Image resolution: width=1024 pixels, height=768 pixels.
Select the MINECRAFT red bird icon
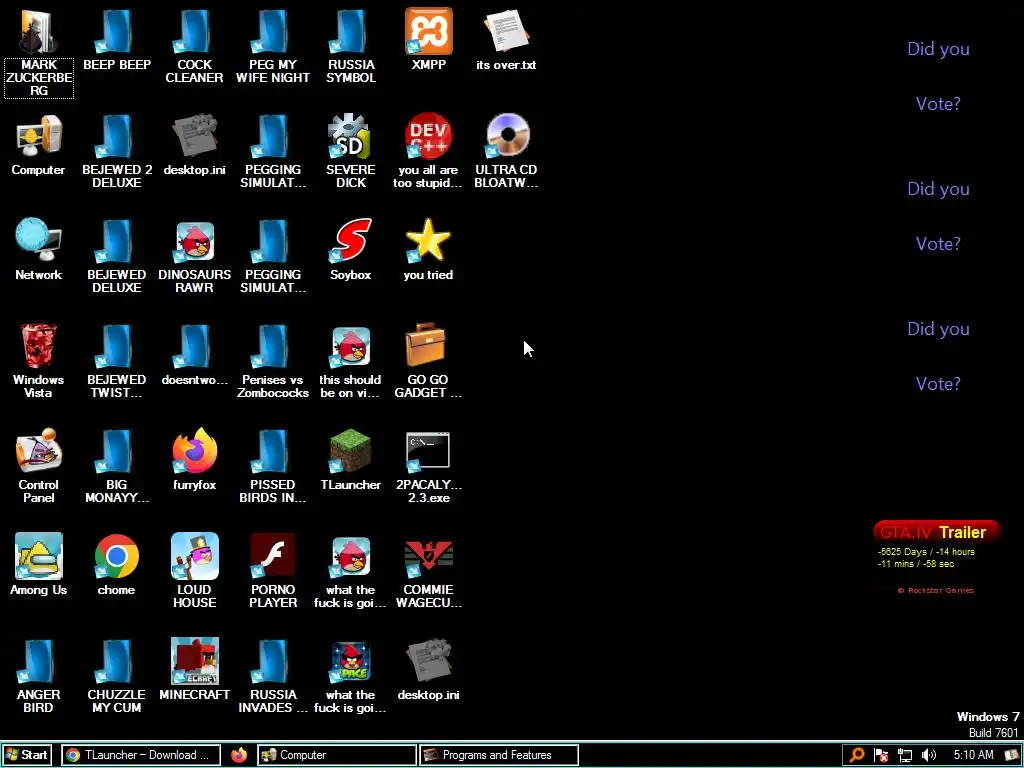[195, 662]
